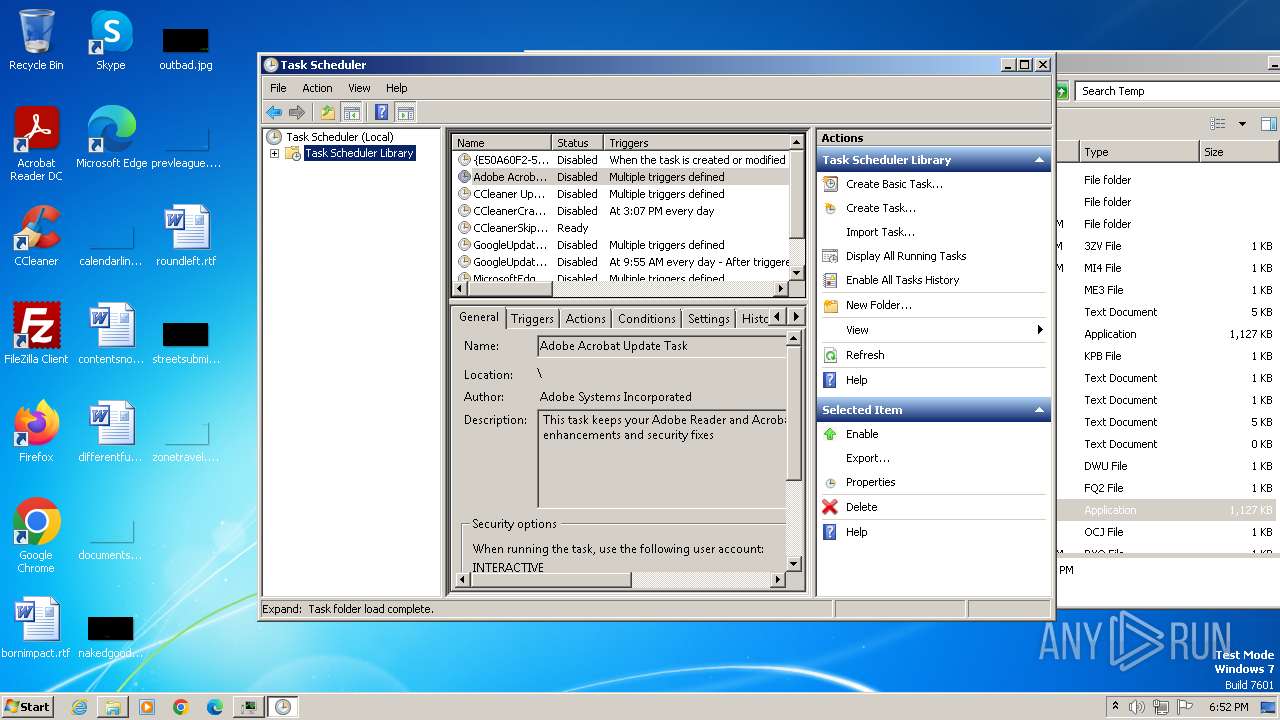Expand the Task Scheduler Library tree node
The image size is (1280, 720).
point(274,153)
